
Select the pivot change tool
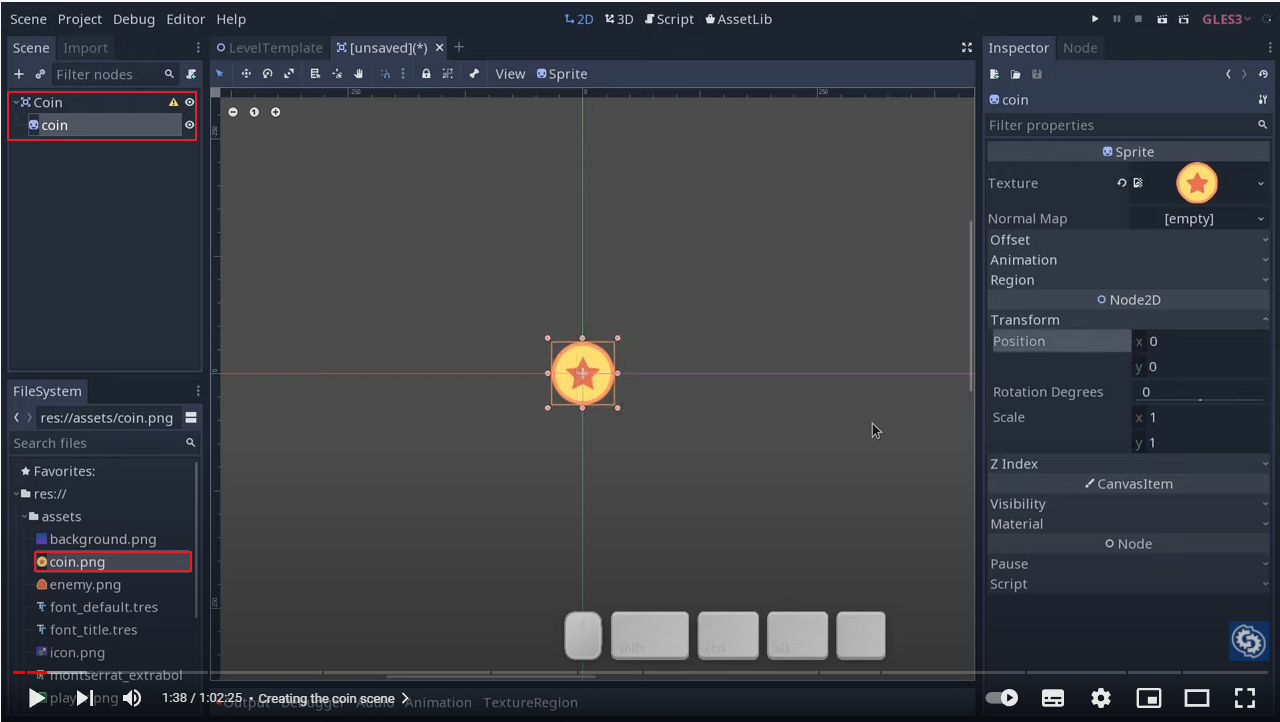point(337,73)
